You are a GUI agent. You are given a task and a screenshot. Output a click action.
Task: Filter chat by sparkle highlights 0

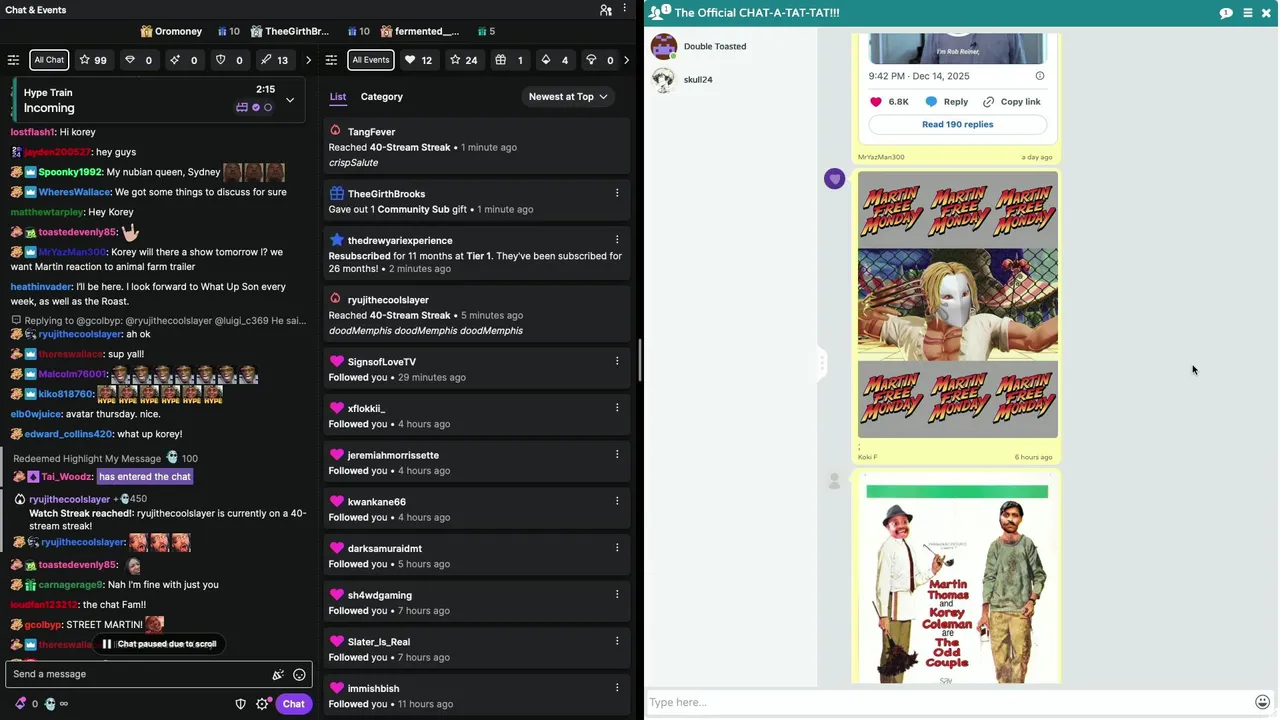point(183,60)
